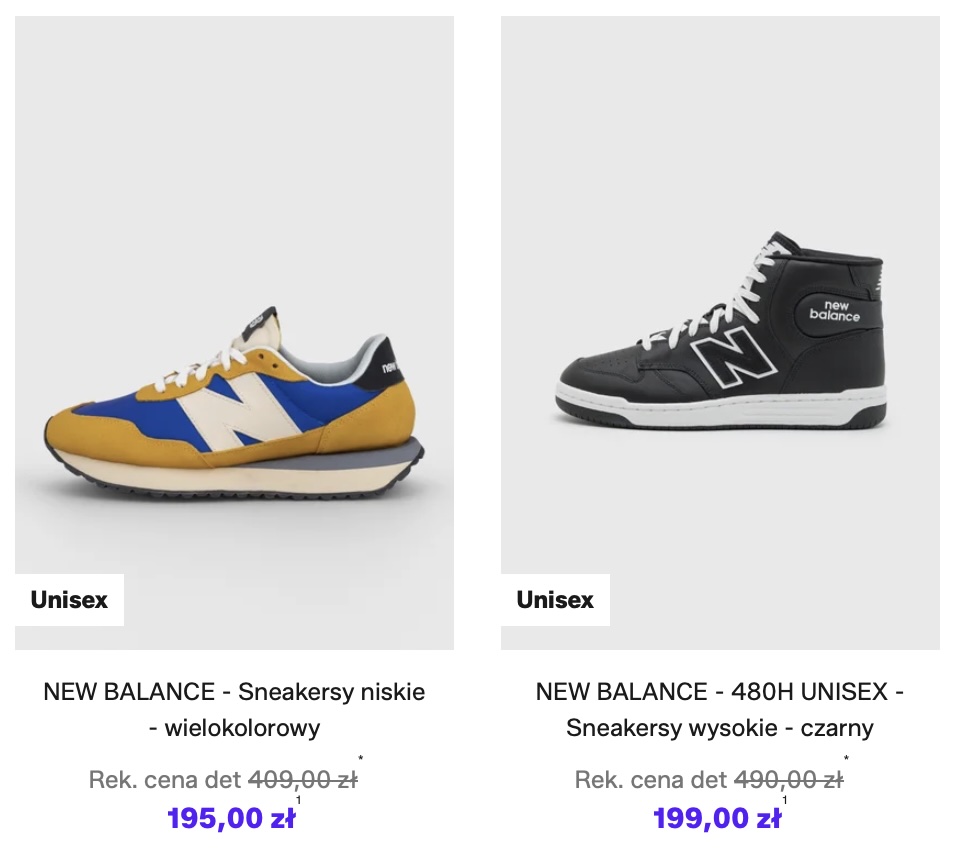
Task: Click the footnote marker 1 beside 195,00 zł
Action: [298, 800]
